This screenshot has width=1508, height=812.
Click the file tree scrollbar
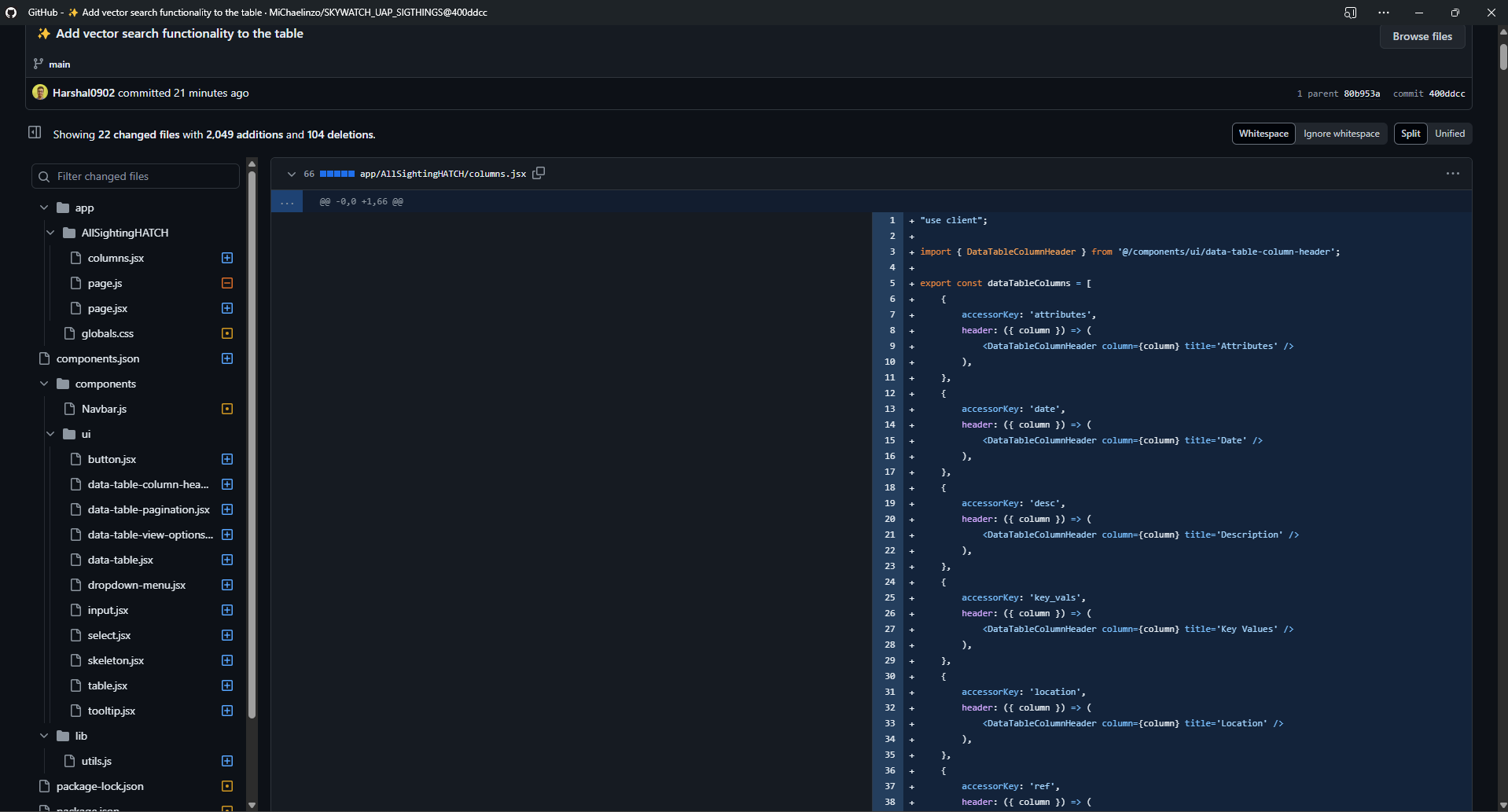pyautogui.click(x=252, y=444)
